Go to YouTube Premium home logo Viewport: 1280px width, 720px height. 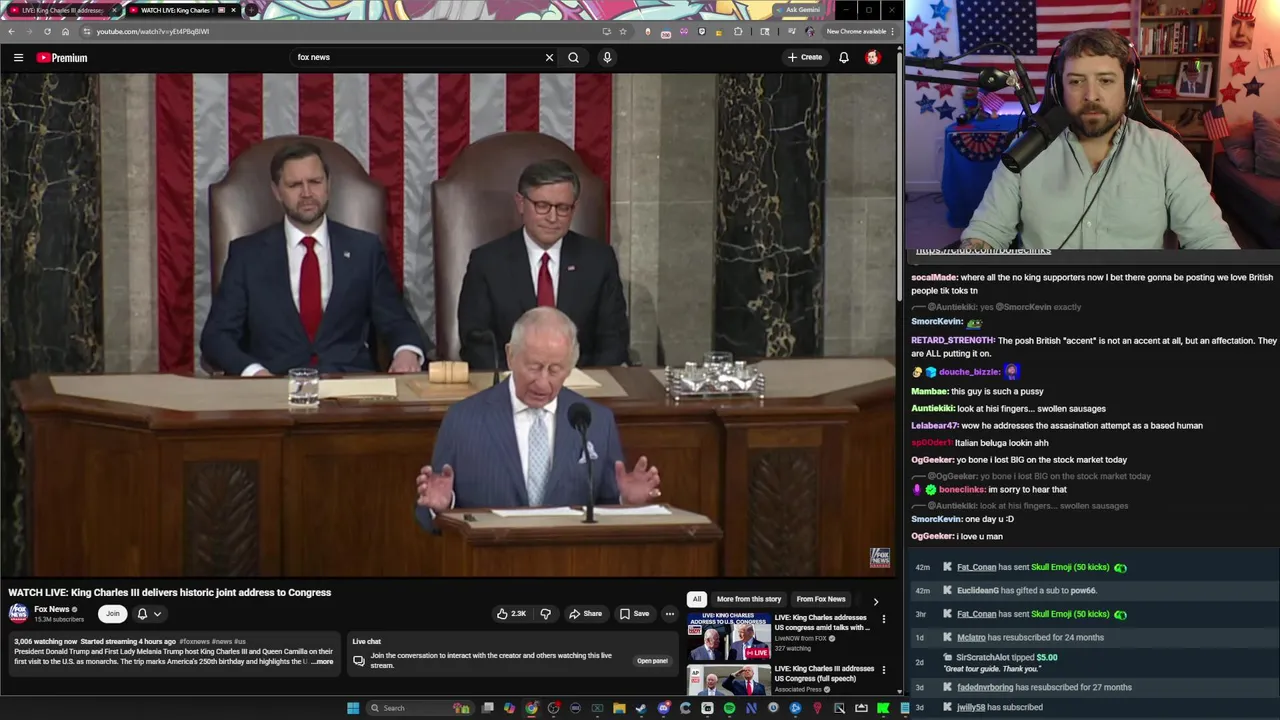(x=62, y=57)
